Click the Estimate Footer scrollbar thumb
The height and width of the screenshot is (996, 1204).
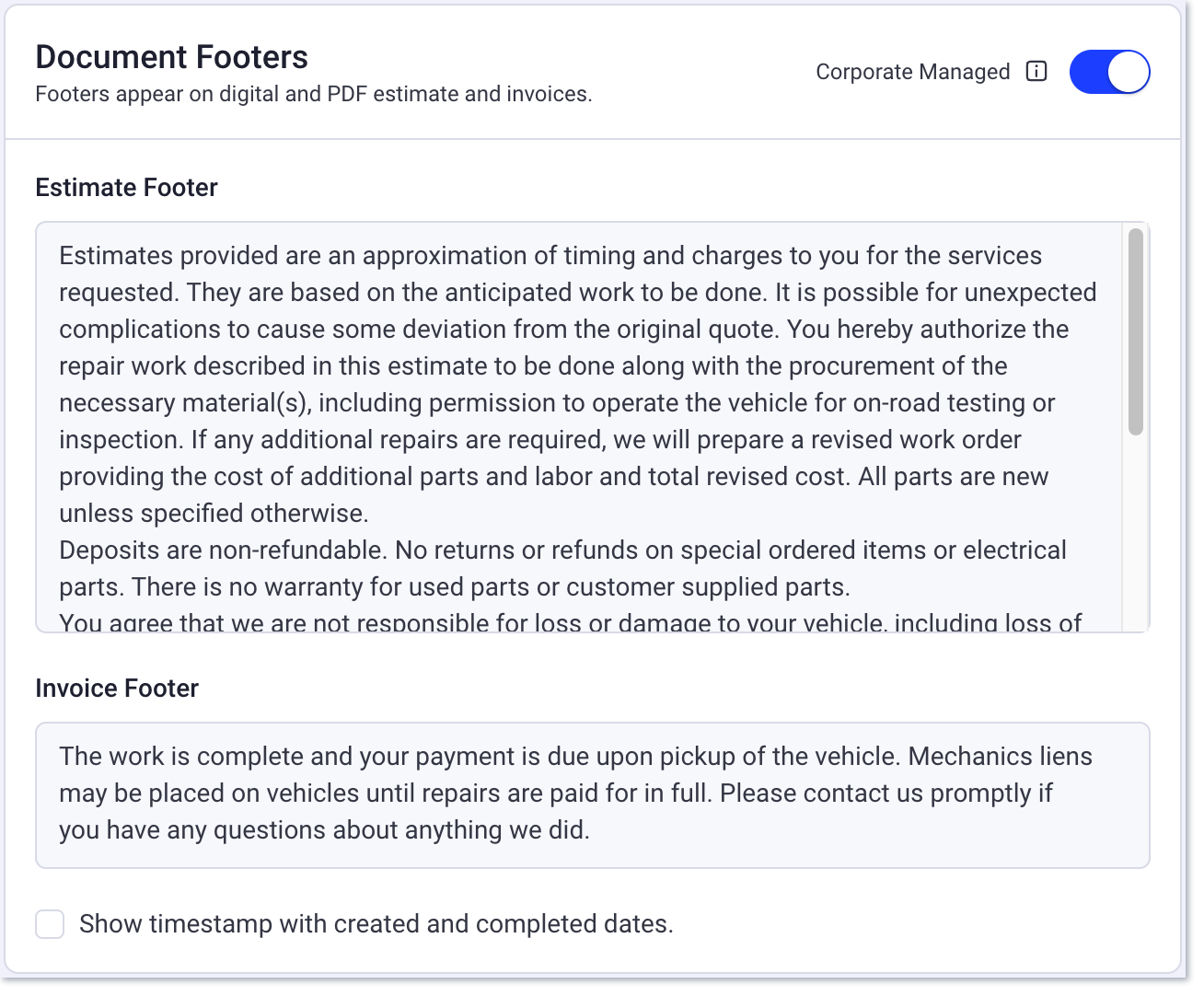click(1136, 331)
